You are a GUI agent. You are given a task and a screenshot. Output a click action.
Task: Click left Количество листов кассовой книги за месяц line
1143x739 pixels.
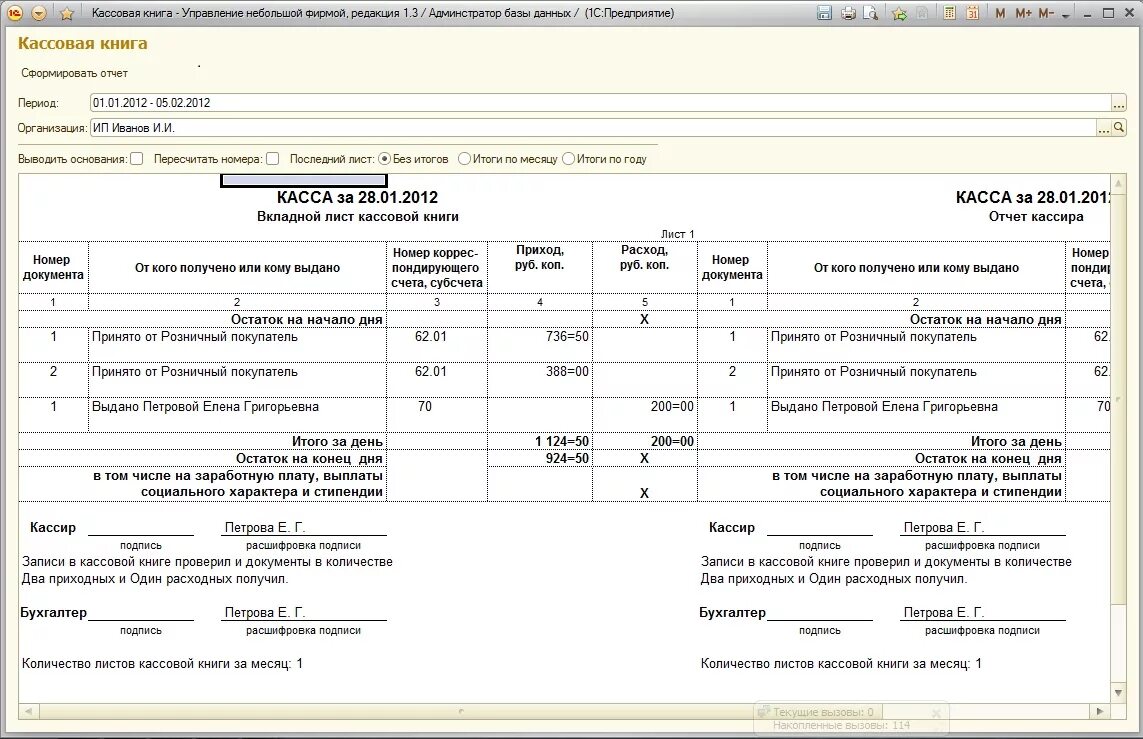162,663
